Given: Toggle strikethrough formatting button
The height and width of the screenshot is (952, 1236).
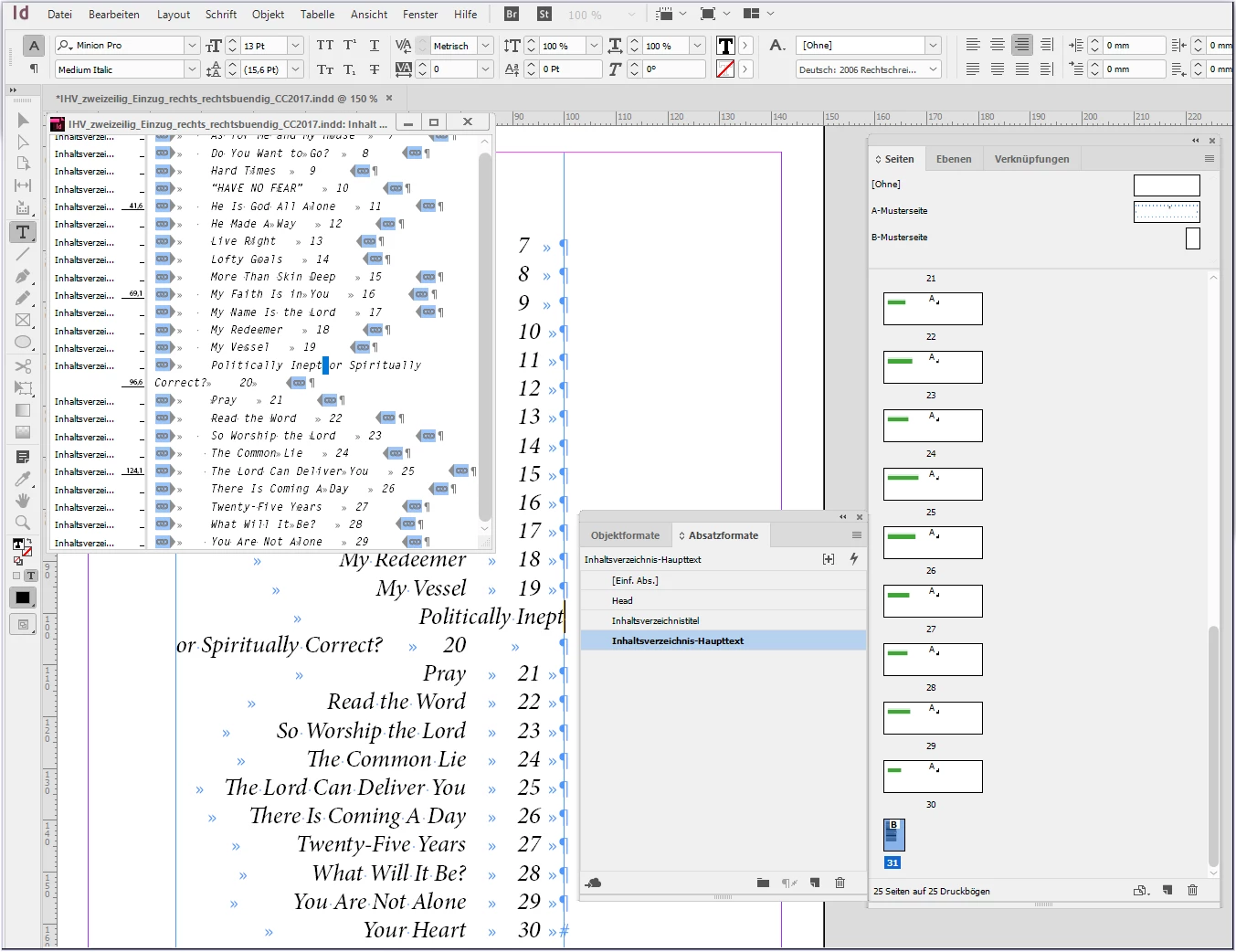Looking at the screenshot, I should tap(375, 69).
